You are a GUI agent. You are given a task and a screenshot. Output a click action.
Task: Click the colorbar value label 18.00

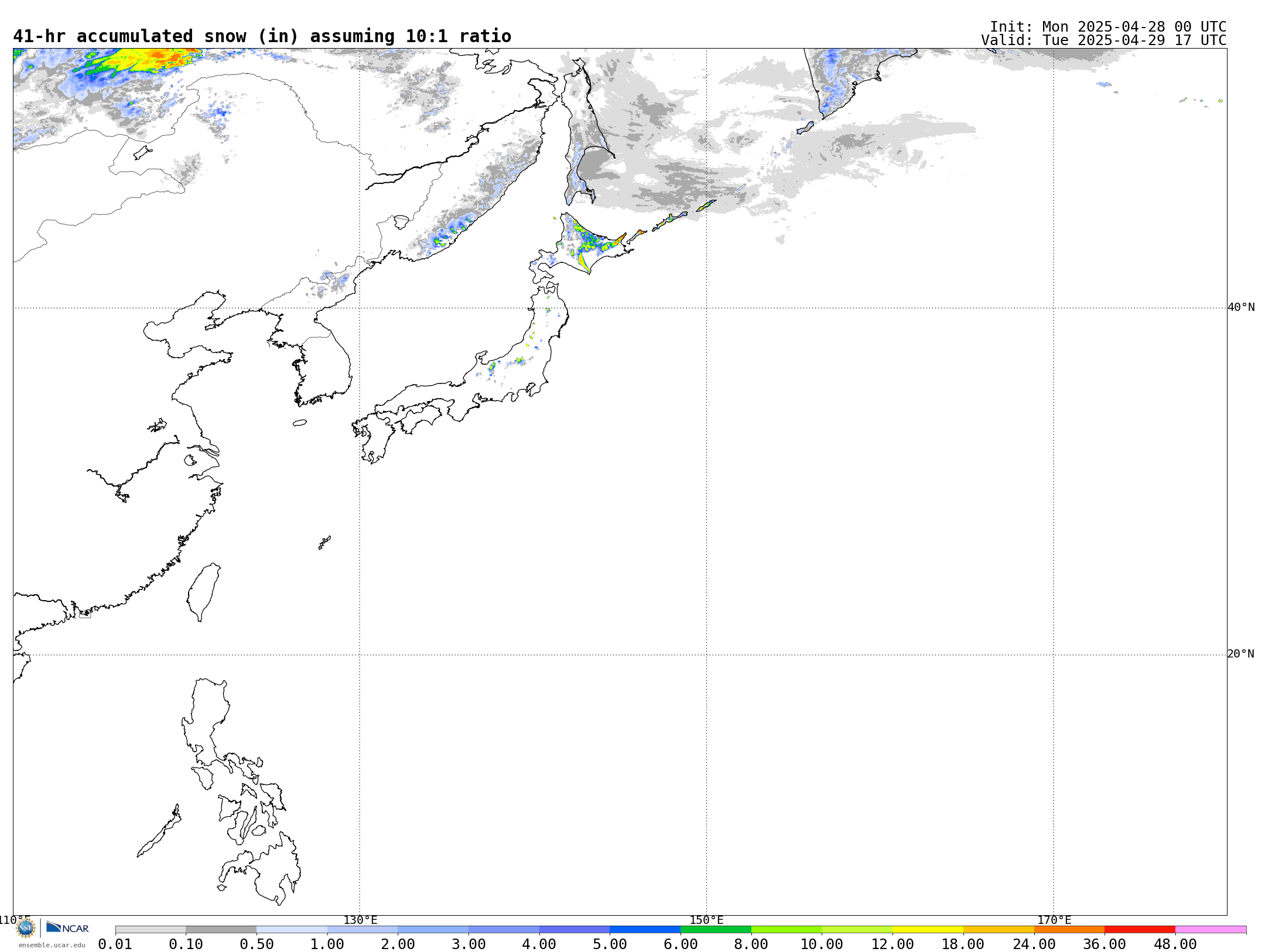[x=963, y=944]
